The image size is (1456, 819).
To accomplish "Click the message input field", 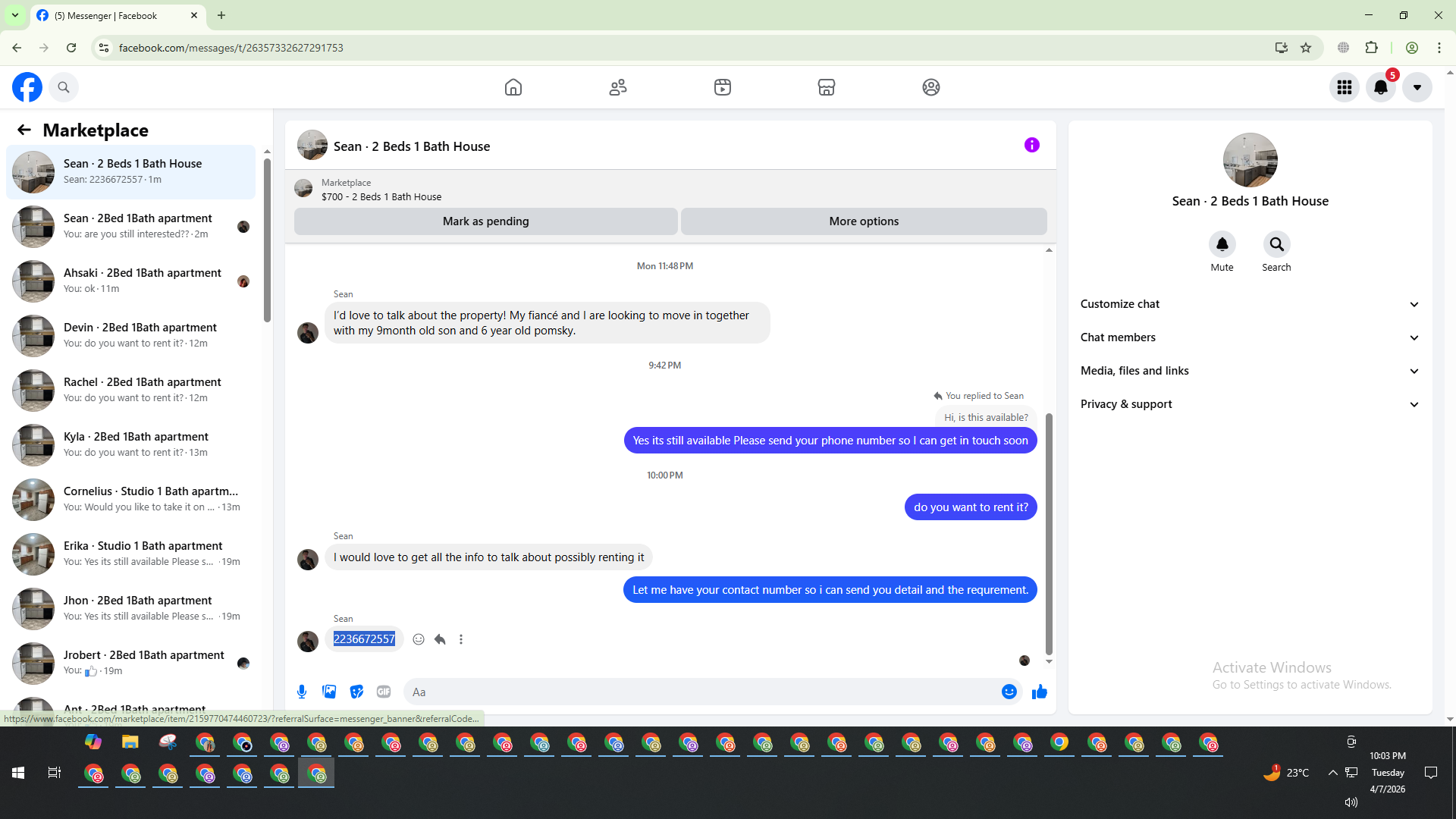I will pyautogui.click(x=703, y=692).
